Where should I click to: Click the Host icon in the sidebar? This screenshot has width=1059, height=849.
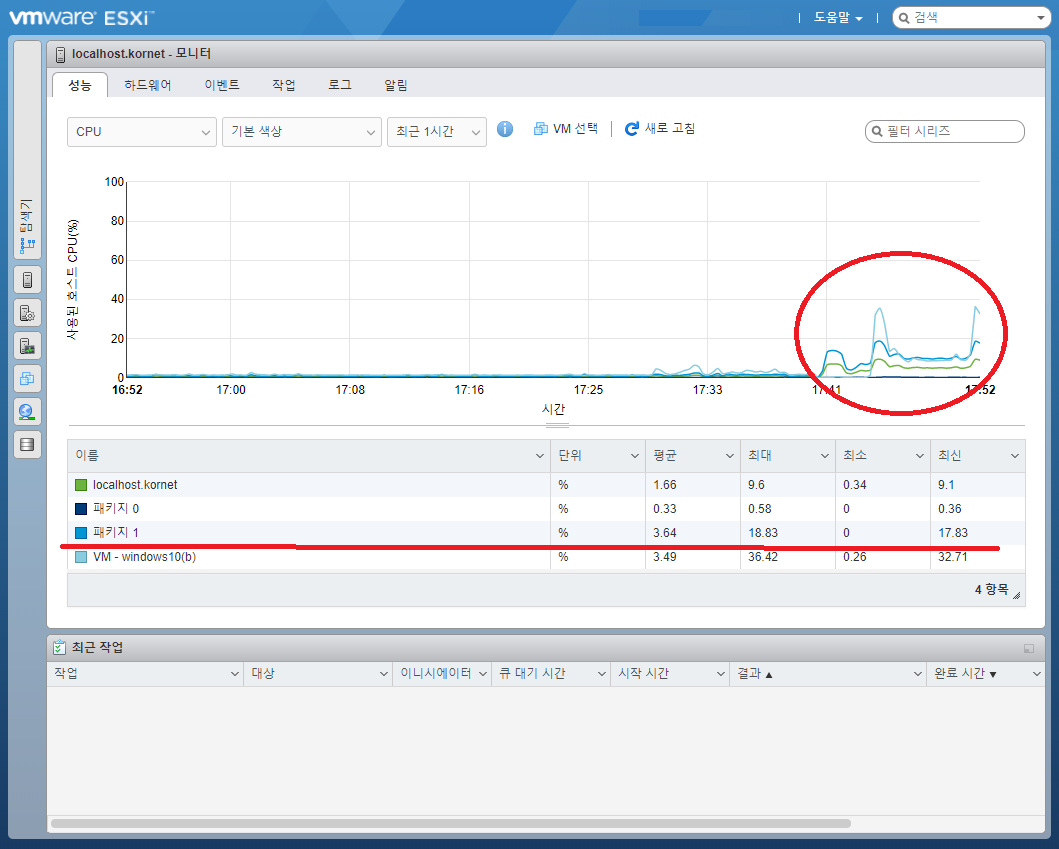pyautogui.click(x=27, y=280)
